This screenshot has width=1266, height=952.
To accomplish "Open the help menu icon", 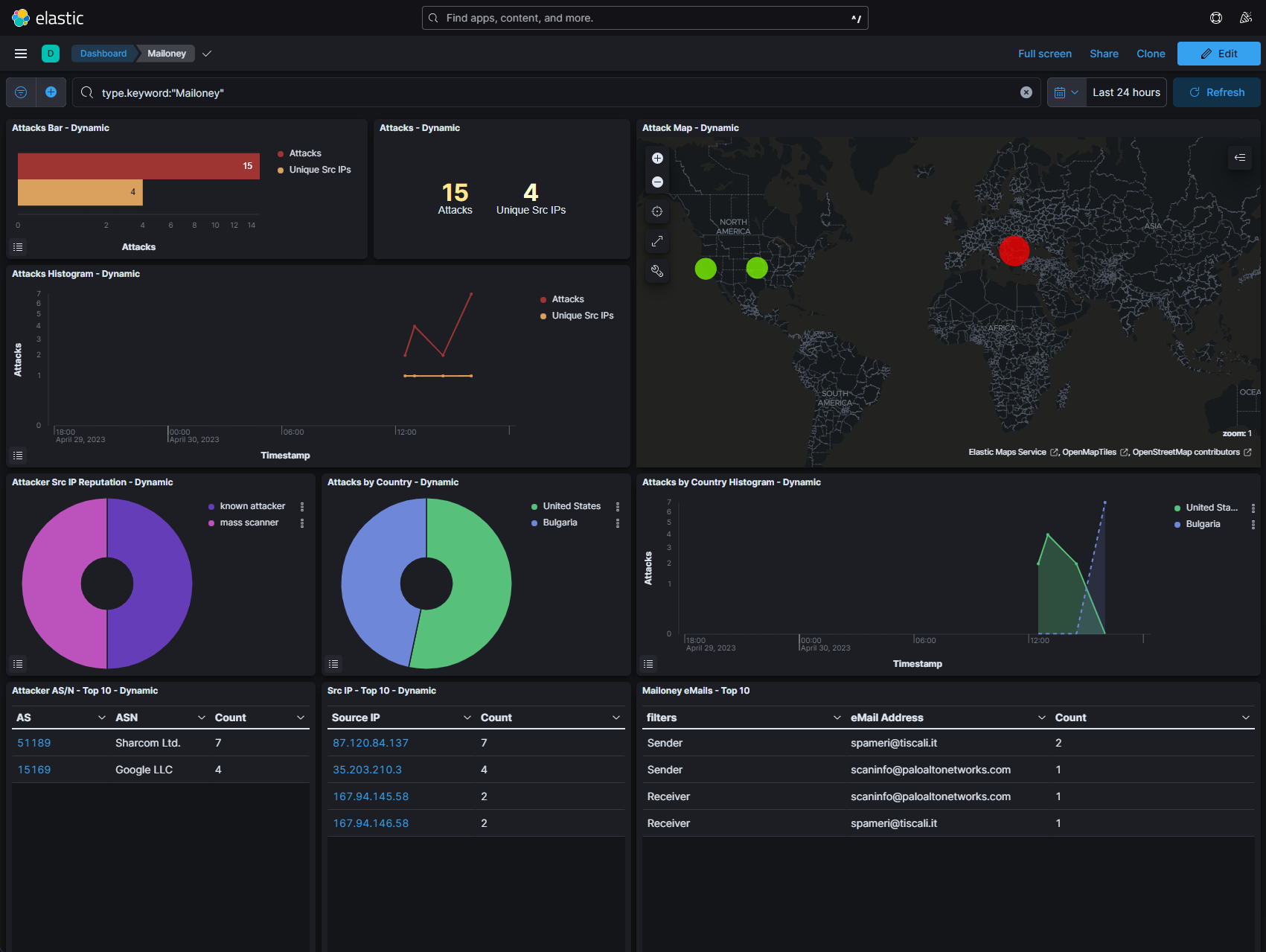I will 1216,18.
